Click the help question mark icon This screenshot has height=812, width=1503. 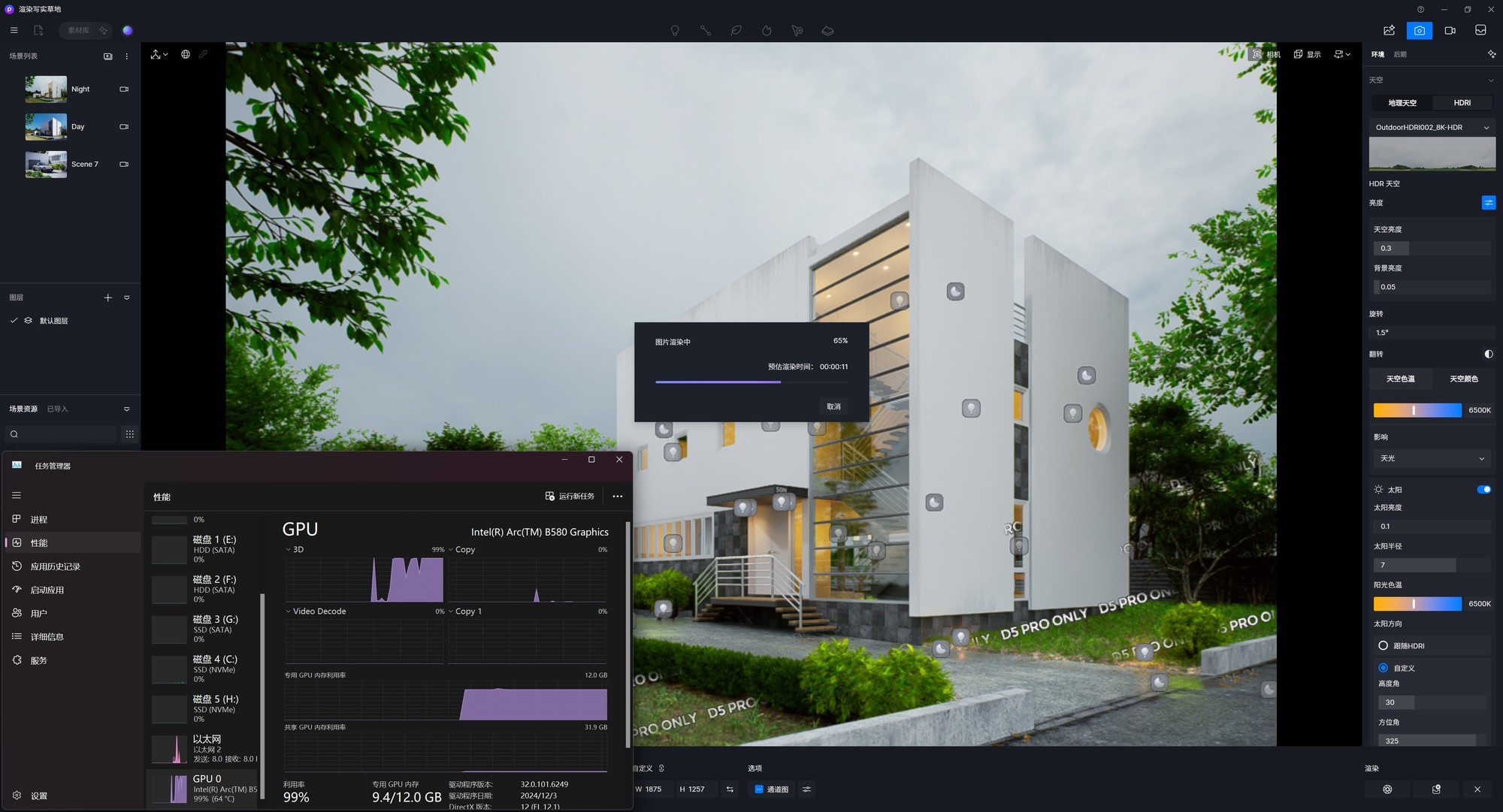[1420, 9]
